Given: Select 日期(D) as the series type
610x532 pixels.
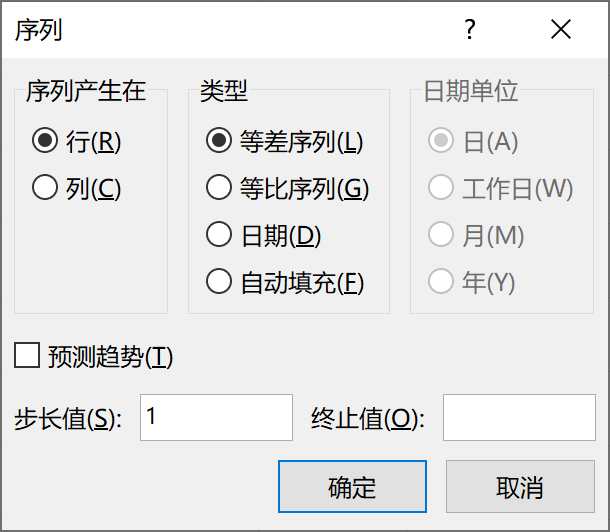Looking at the screenshot, I should point(218,236).
